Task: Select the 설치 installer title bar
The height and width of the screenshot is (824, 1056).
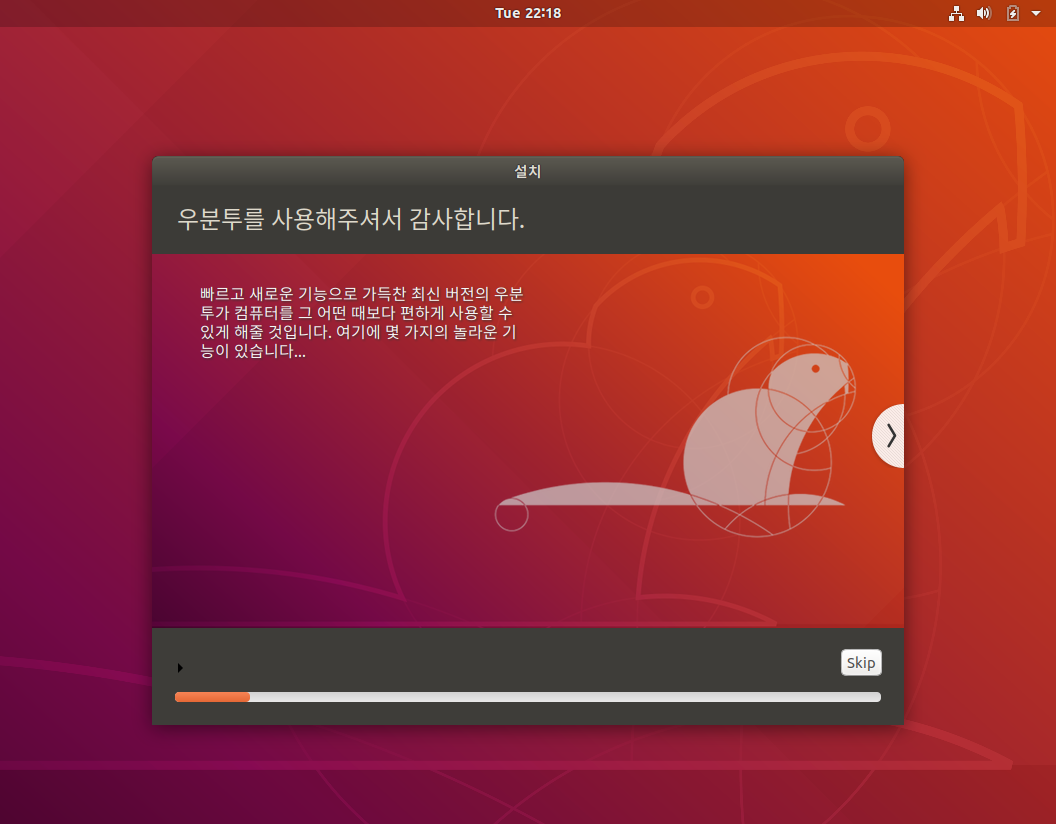Action: click(x=528, y=171)
